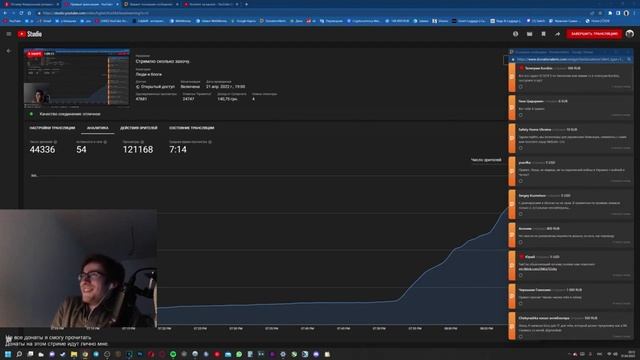The height and width of the screenshot is (360, 640).
Task: Open WhatsApp from the taskbar
Action: (x=239, y=354)
